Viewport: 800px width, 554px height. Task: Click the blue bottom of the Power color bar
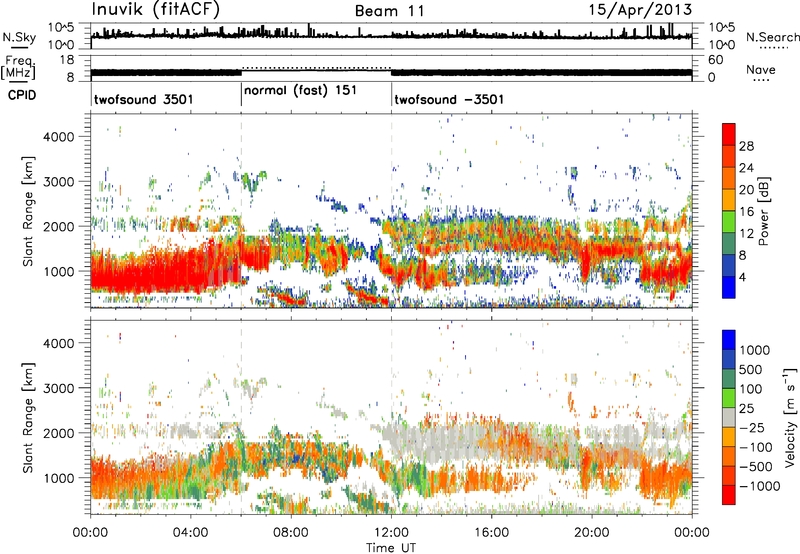click(729, 287)
